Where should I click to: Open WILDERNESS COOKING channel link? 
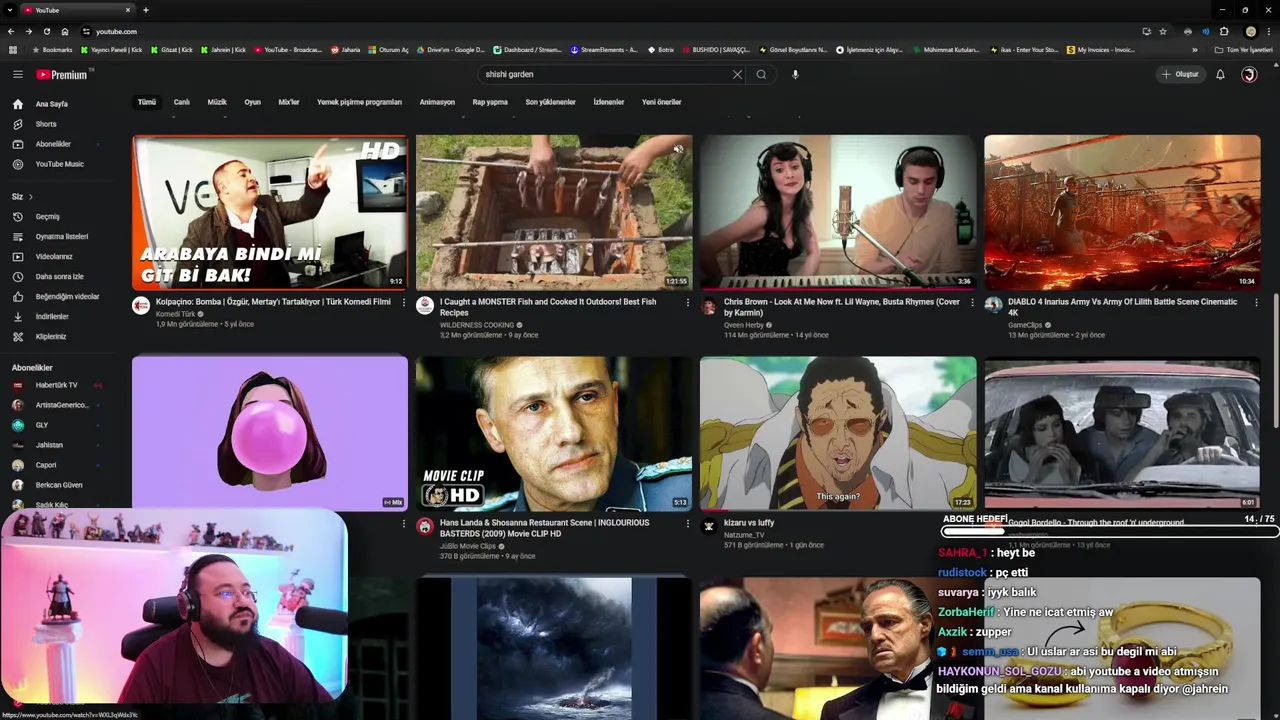click(477, 325)
